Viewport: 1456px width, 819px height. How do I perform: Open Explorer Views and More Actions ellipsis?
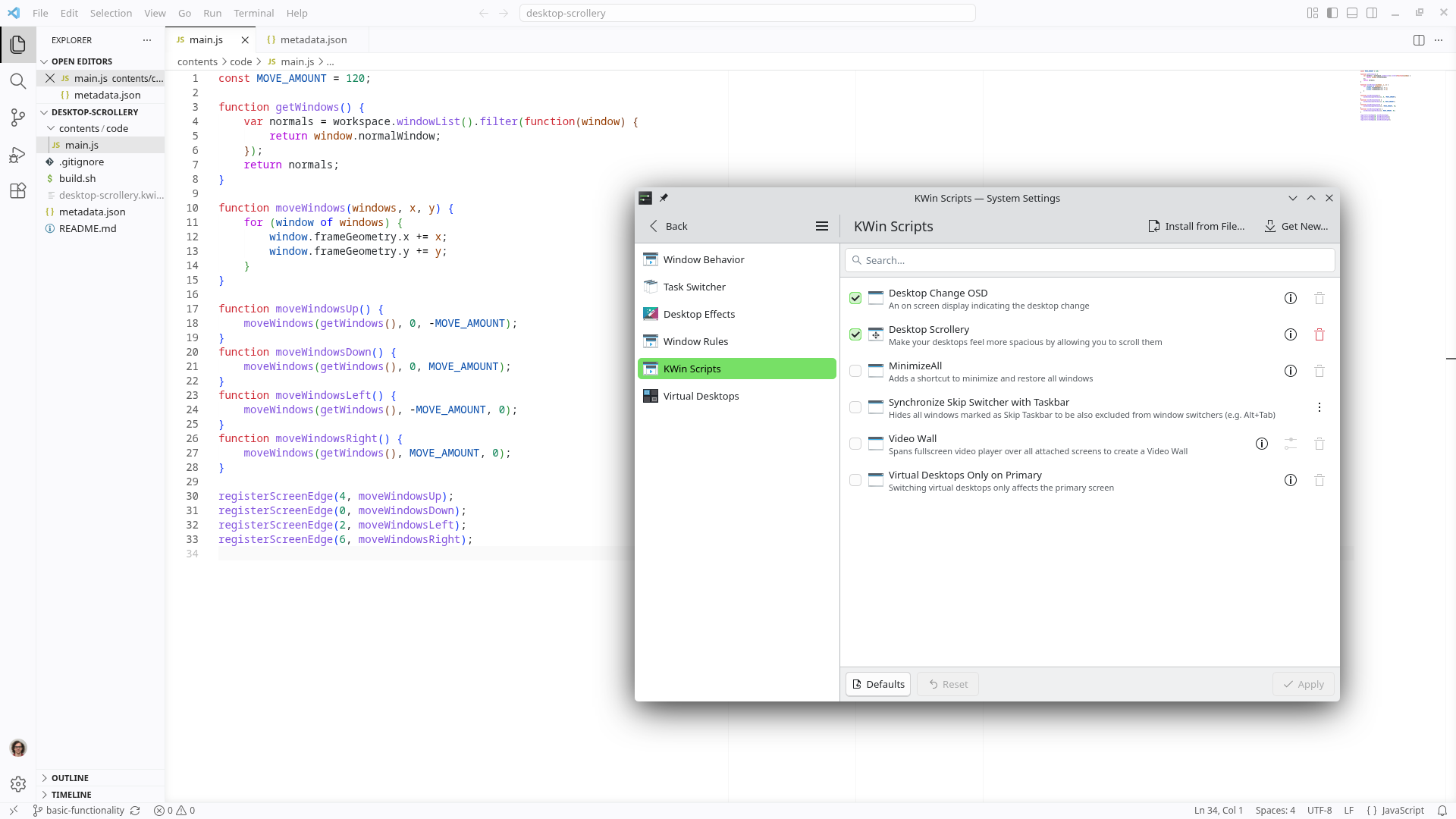coord(147,40)
